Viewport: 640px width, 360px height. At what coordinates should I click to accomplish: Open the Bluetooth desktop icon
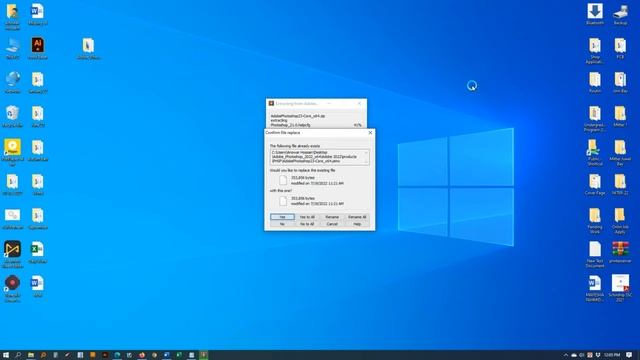pyautogui.click(x=595, y=14)
